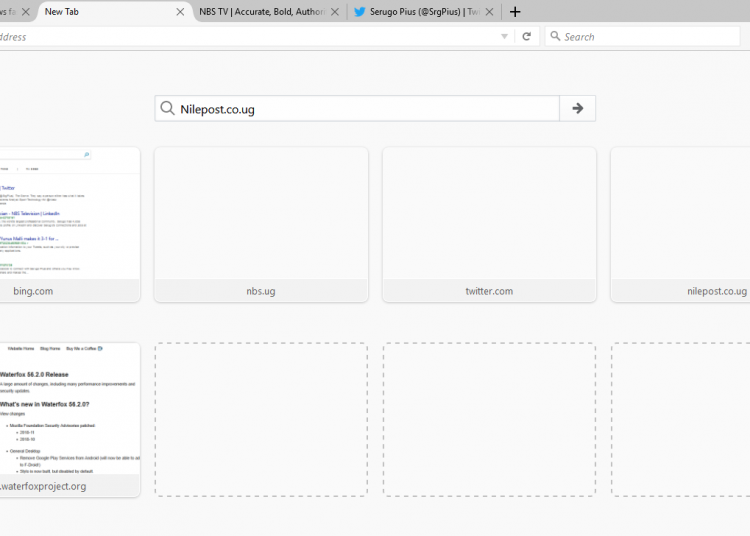The height and width of the screenshot is (536, 750).
Task: Close the Serugo Pius Twitter tab
Action: pos(489,12)
